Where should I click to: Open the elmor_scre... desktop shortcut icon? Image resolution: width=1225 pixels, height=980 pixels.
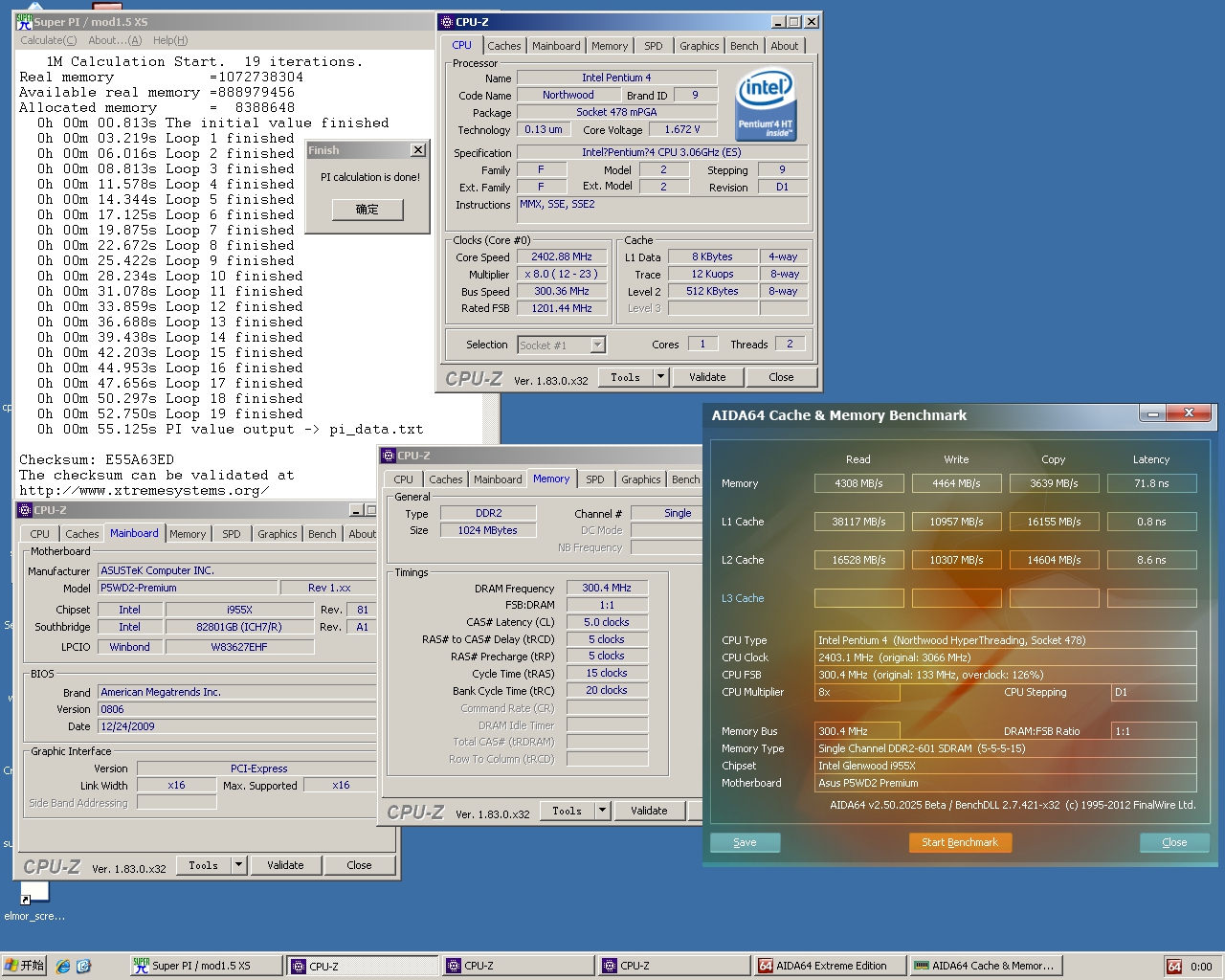click(x=33, y=892)
